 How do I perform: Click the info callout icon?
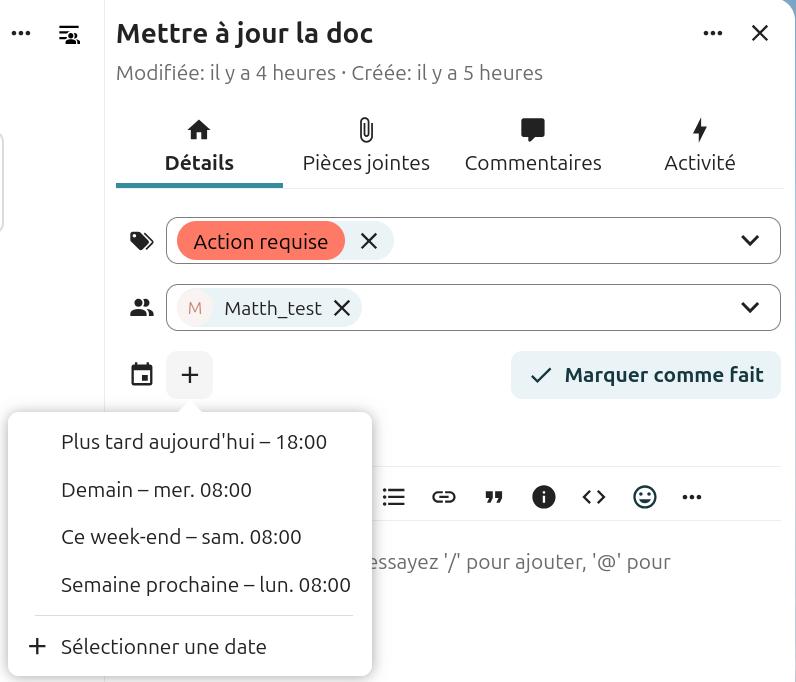point(544,497)
